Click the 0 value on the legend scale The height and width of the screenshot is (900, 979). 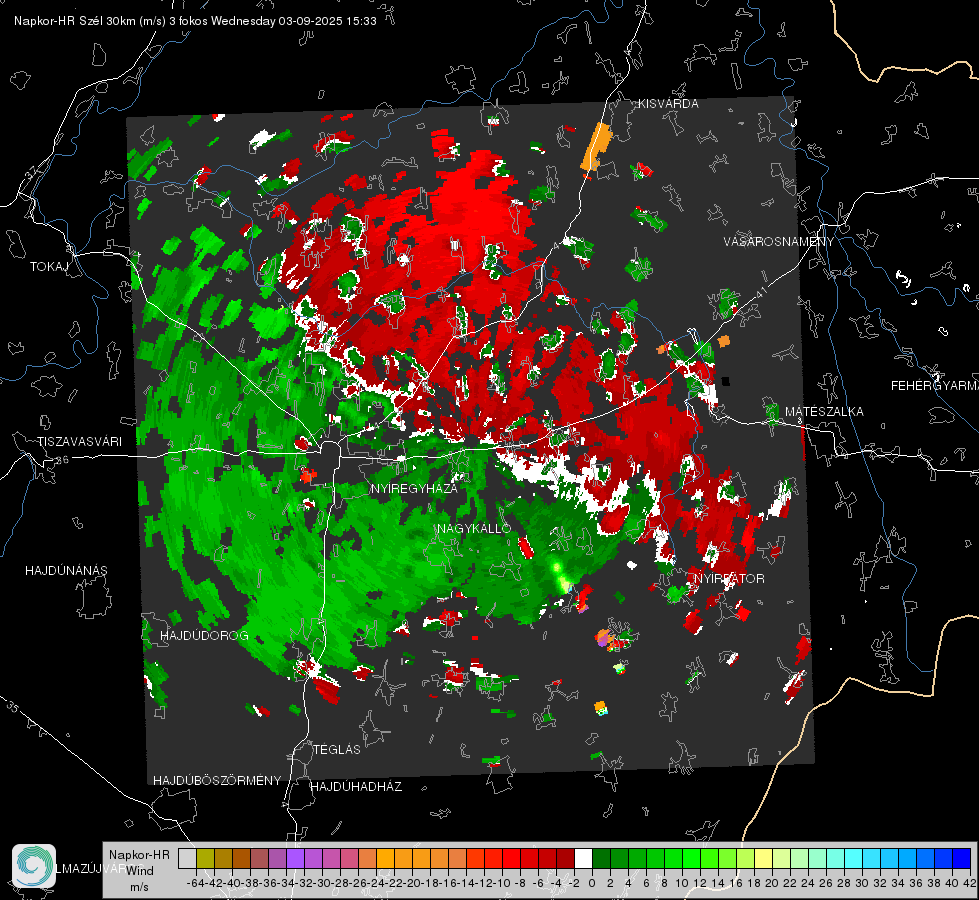click(592, 884)
